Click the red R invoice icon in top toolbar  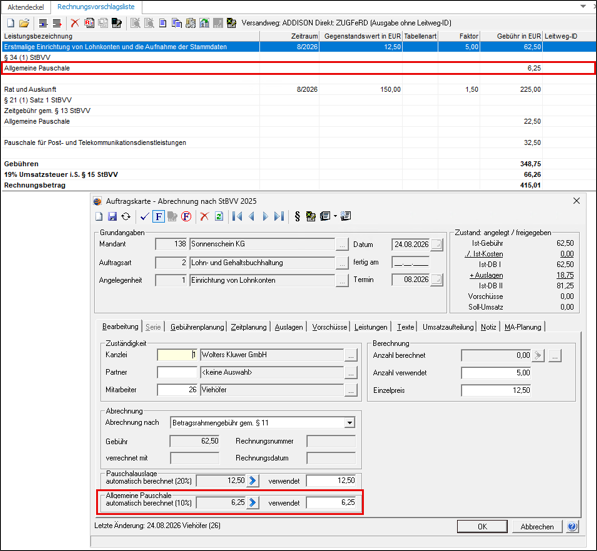[x=89, y=23]
